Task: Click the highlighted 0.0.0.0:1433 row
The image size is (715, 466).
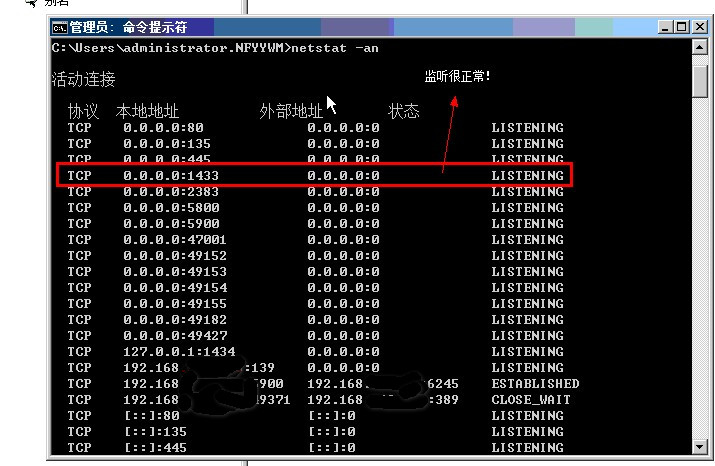Action: (x=314, y=175)
